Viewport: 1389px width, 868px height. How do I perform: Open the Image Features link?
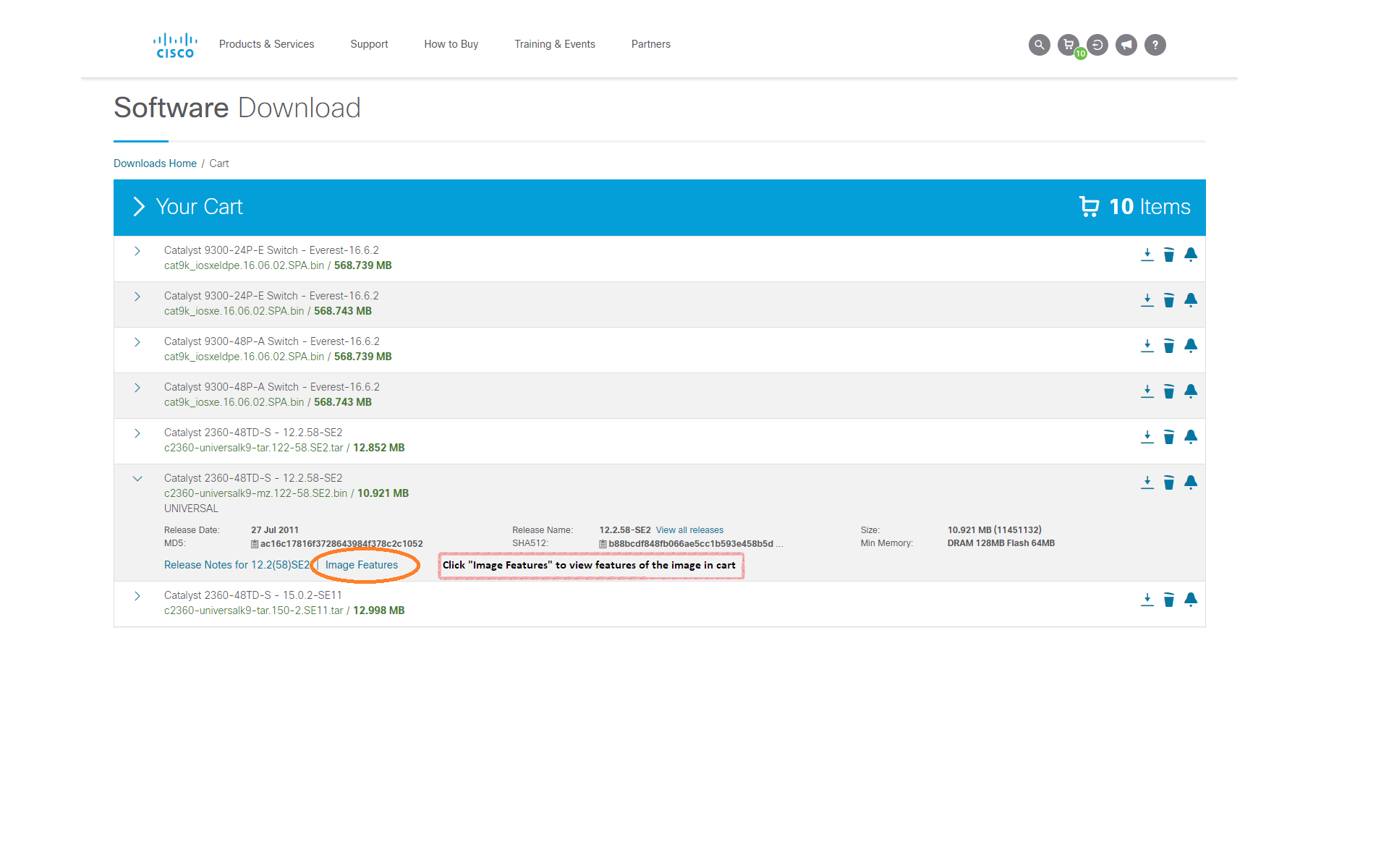click(x=362, y=565)
